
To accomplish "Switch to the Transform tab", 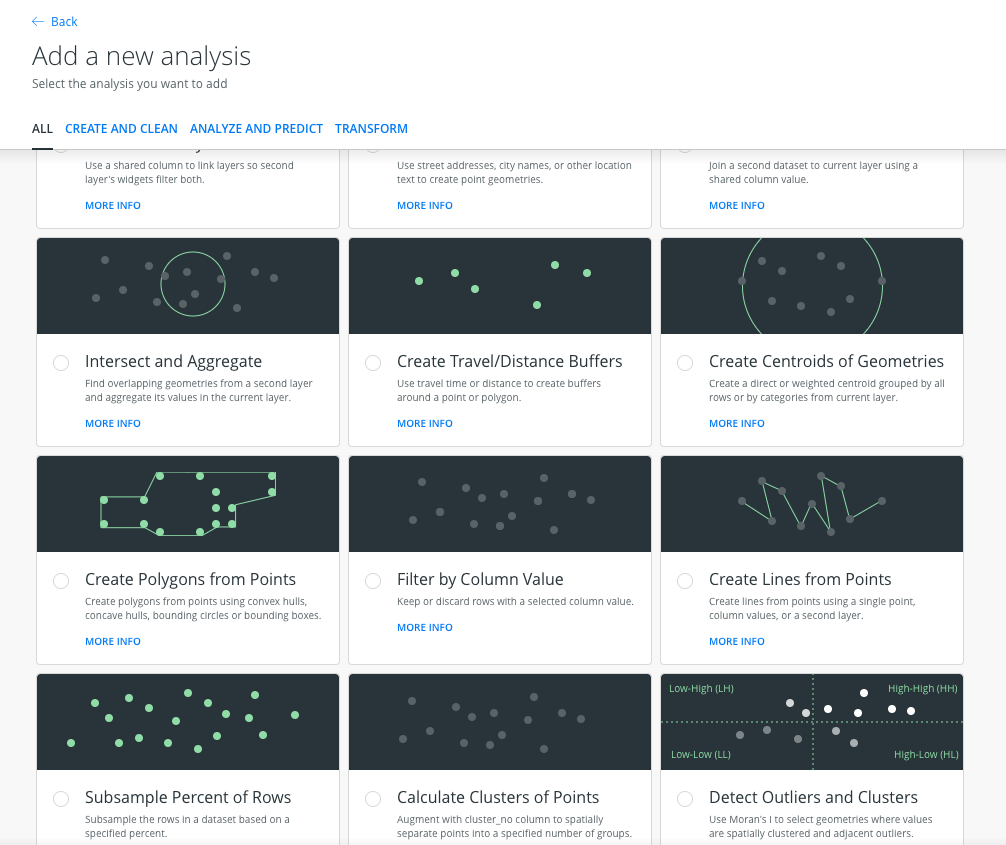I will click(x=371, y=129).
